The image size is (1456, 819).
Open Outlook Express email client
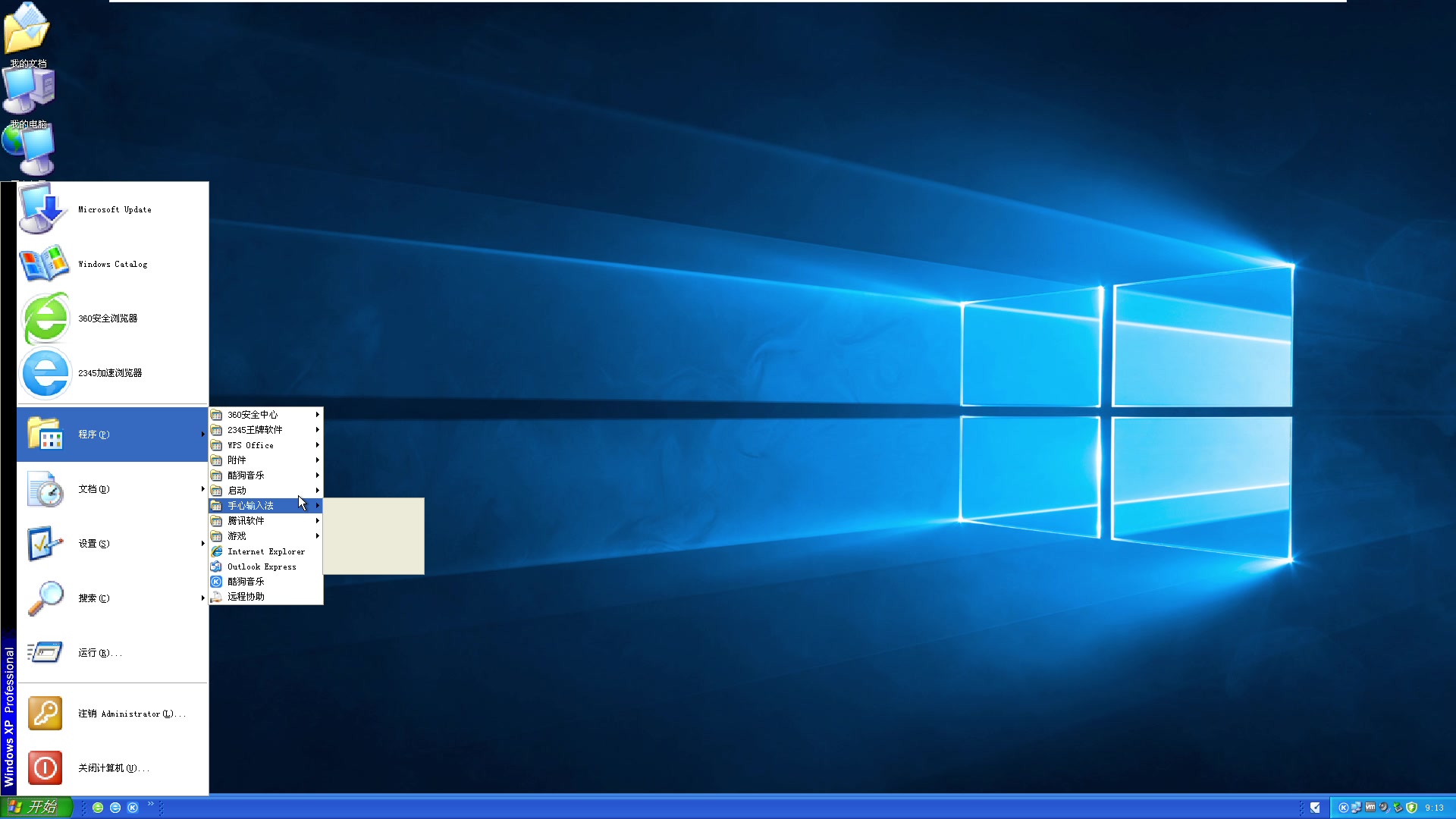[x=261, y=566]
